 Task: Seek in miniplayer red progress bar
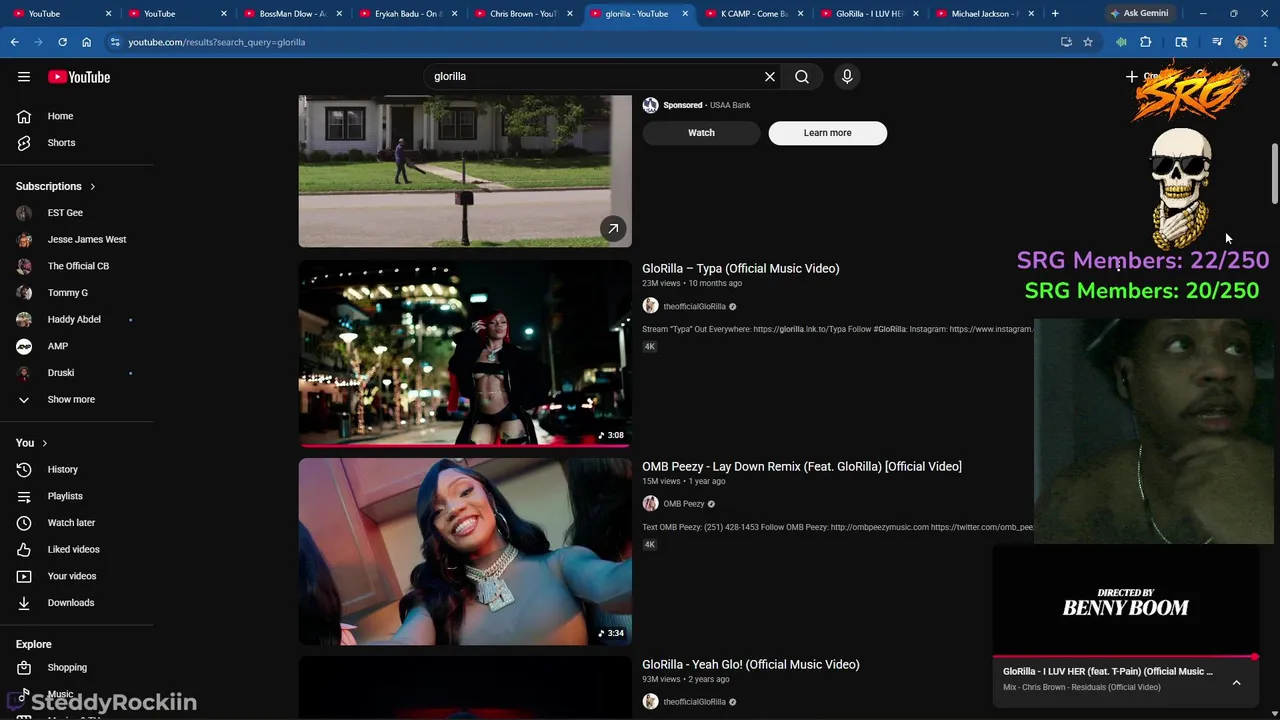point(1125,657)
